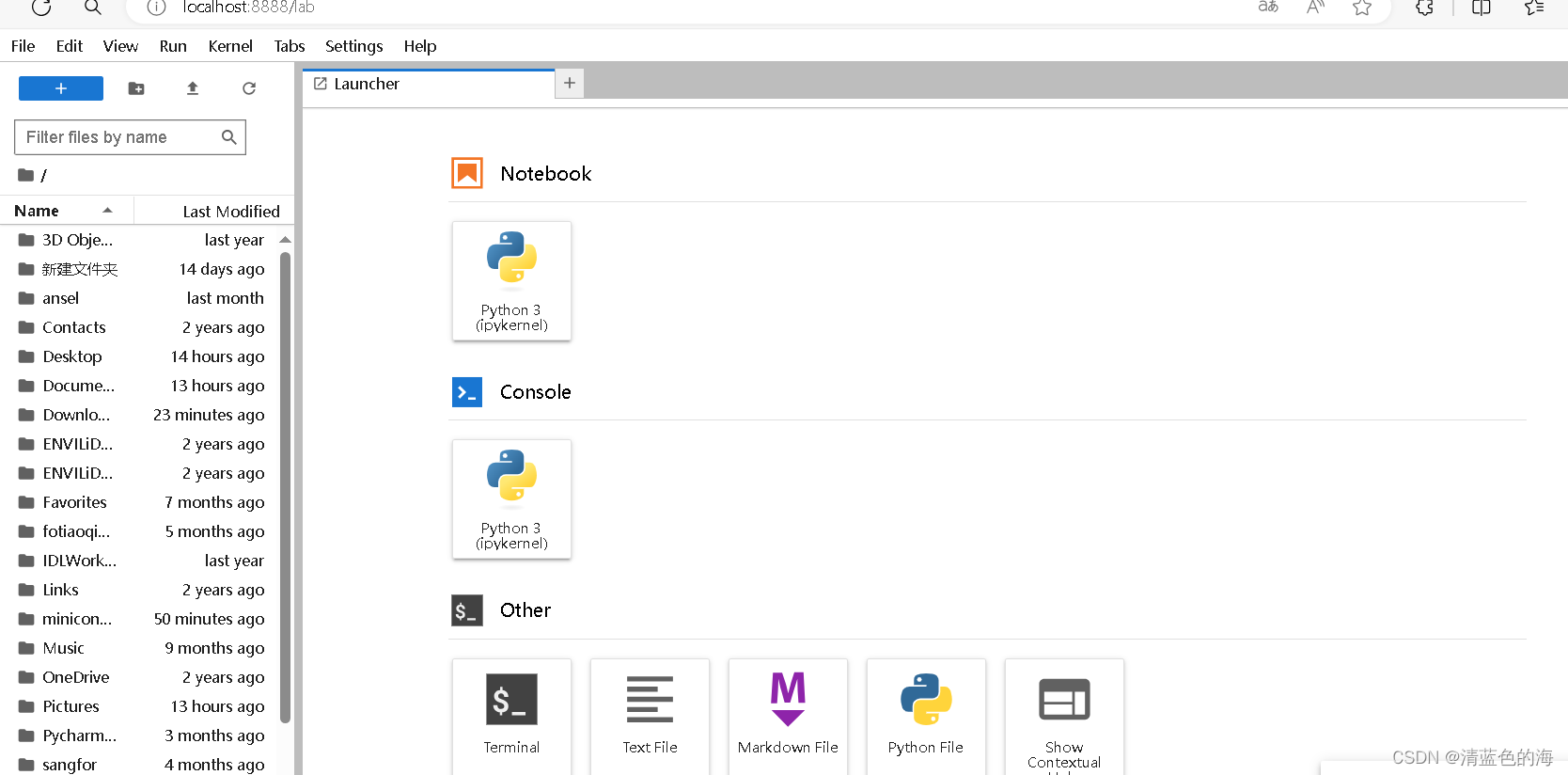This screenshot has height=775, width=1568.
Task: Open the Help menu
Action: pos(420,46)
